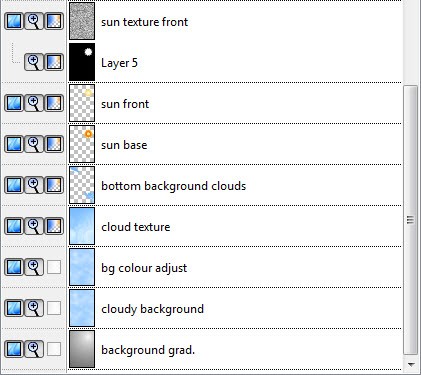Select the sun base layer thumbnail
Viewport: 421px width, 375px height.
click(82, 144)
